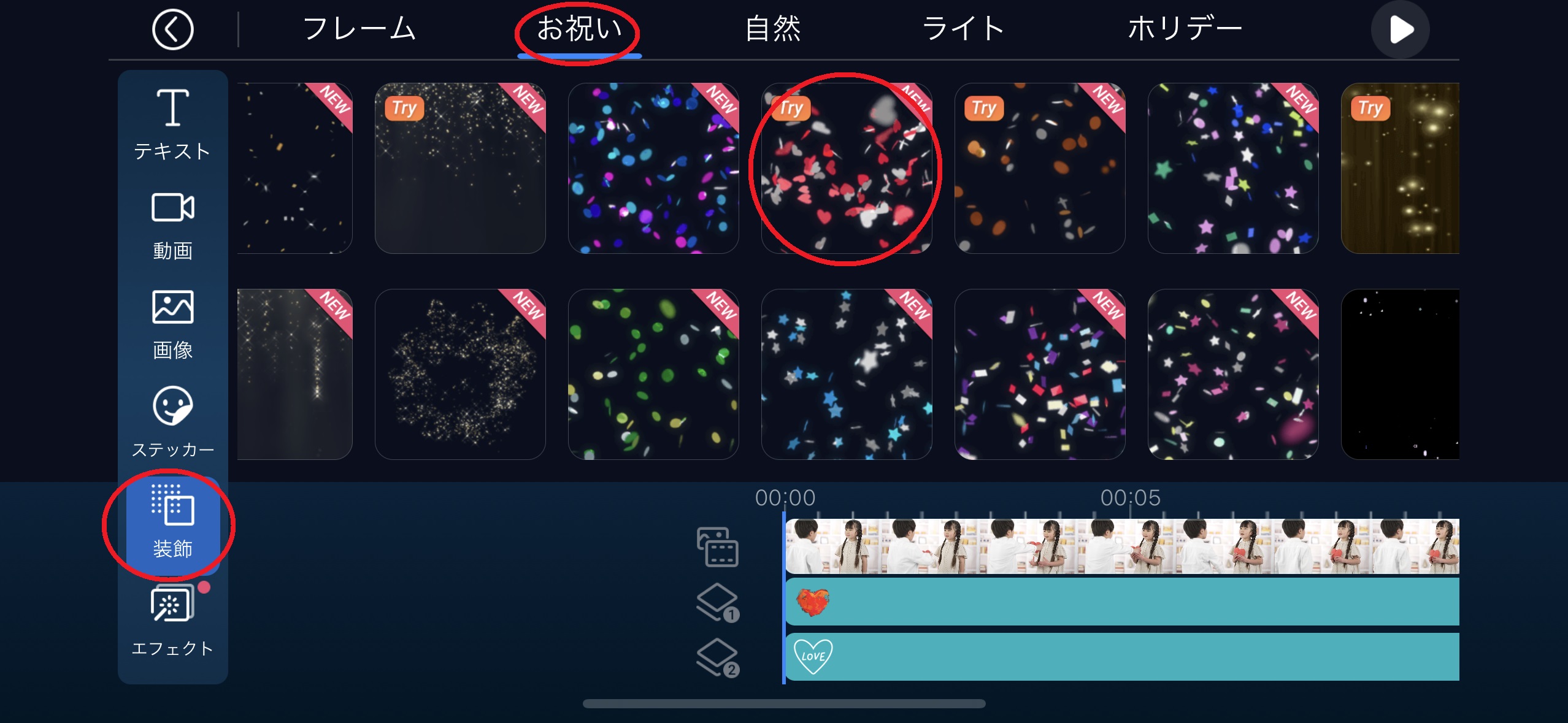Image resolution: width=1568 pixels, height=723 pixels.
Task: Go back with the circled arrow icon
Action: [172, 29]
